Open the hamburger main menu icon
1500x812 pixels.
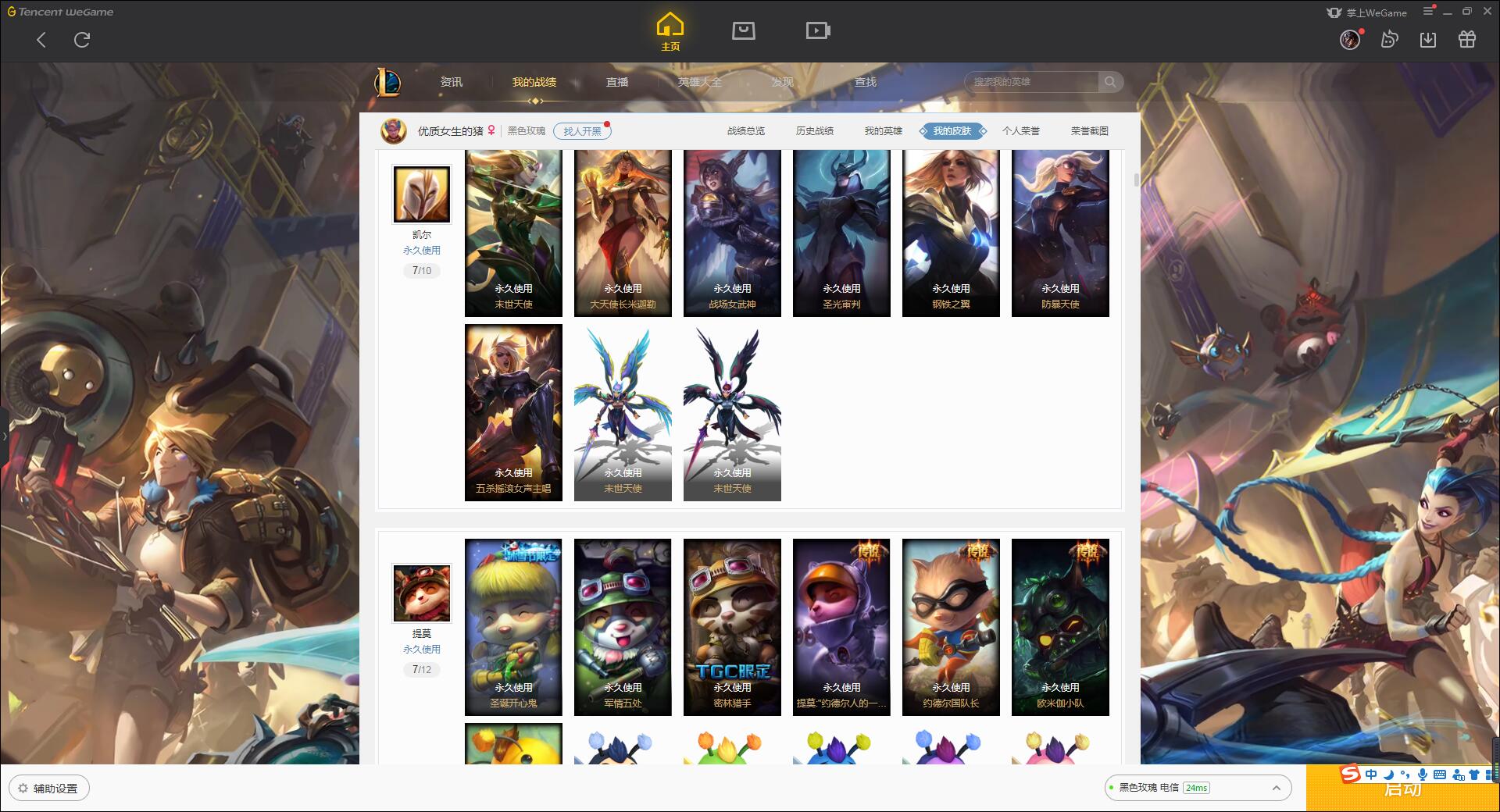coord(1428,11)
